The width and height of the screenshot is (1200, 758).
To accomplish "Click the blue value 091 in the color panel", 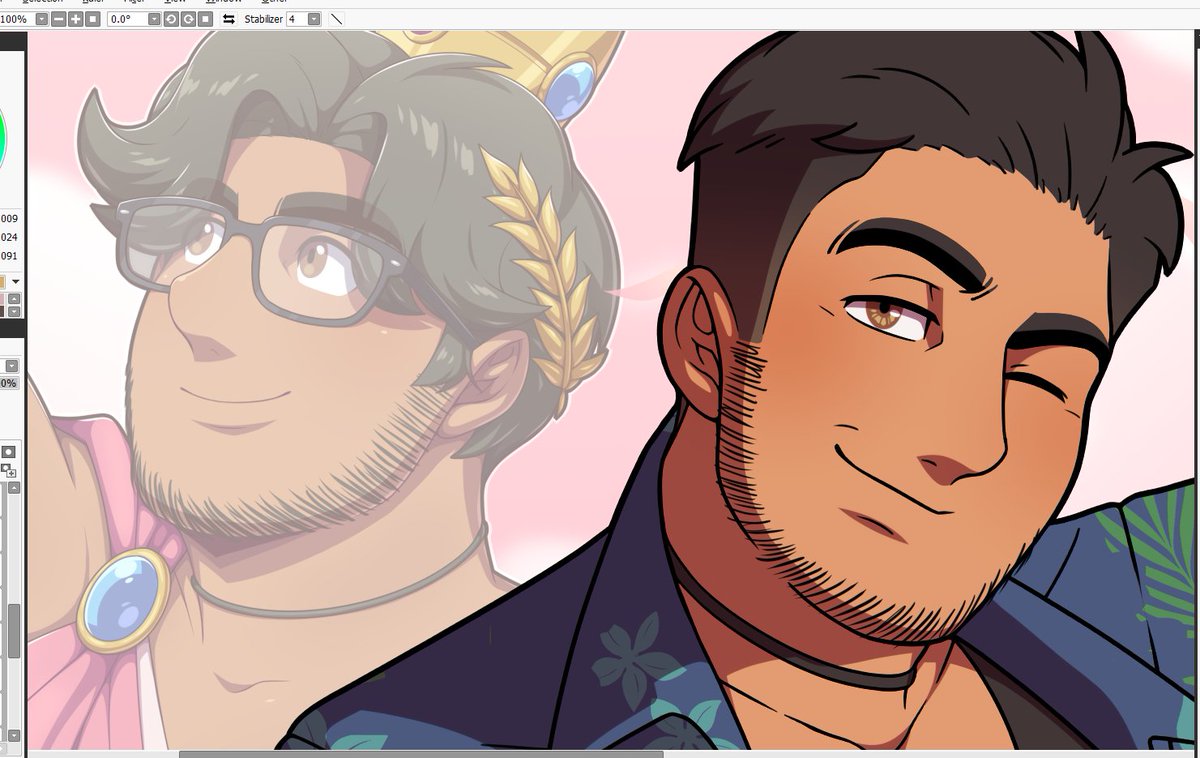I will pyautogui.click(x=9, y=256).
